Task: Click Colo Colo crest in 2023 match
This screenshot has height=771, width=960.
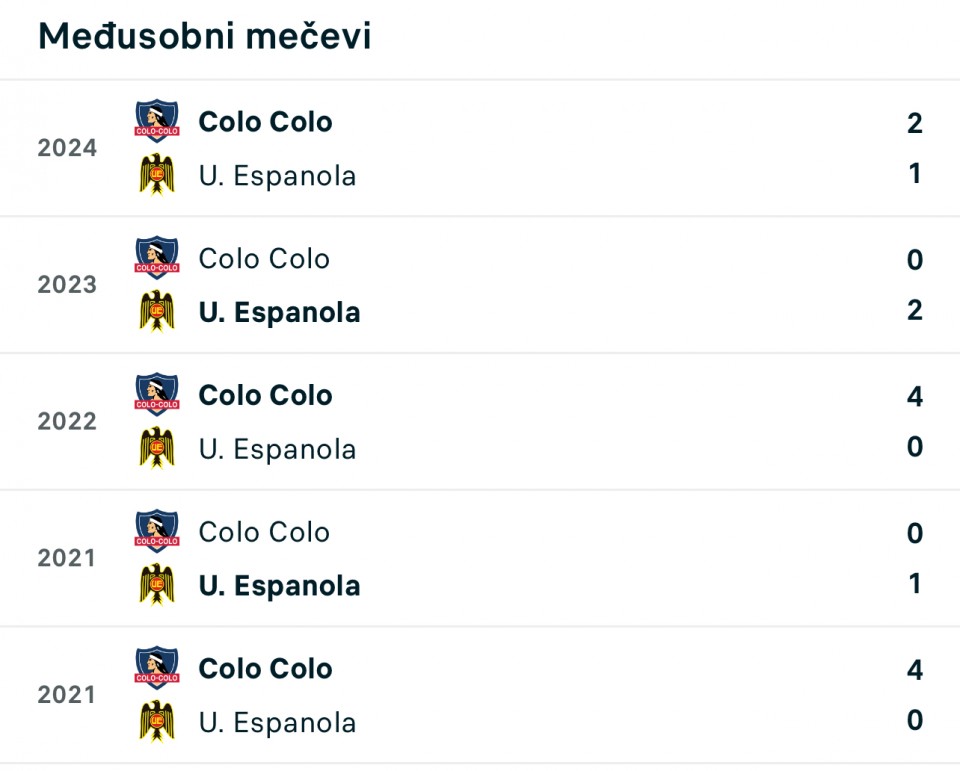Action: coord(157,257)
